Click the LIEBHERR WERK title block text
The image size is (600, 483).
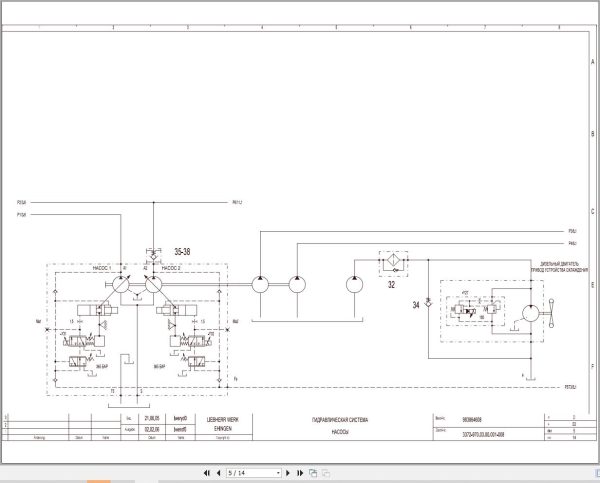tap(223, 419)
